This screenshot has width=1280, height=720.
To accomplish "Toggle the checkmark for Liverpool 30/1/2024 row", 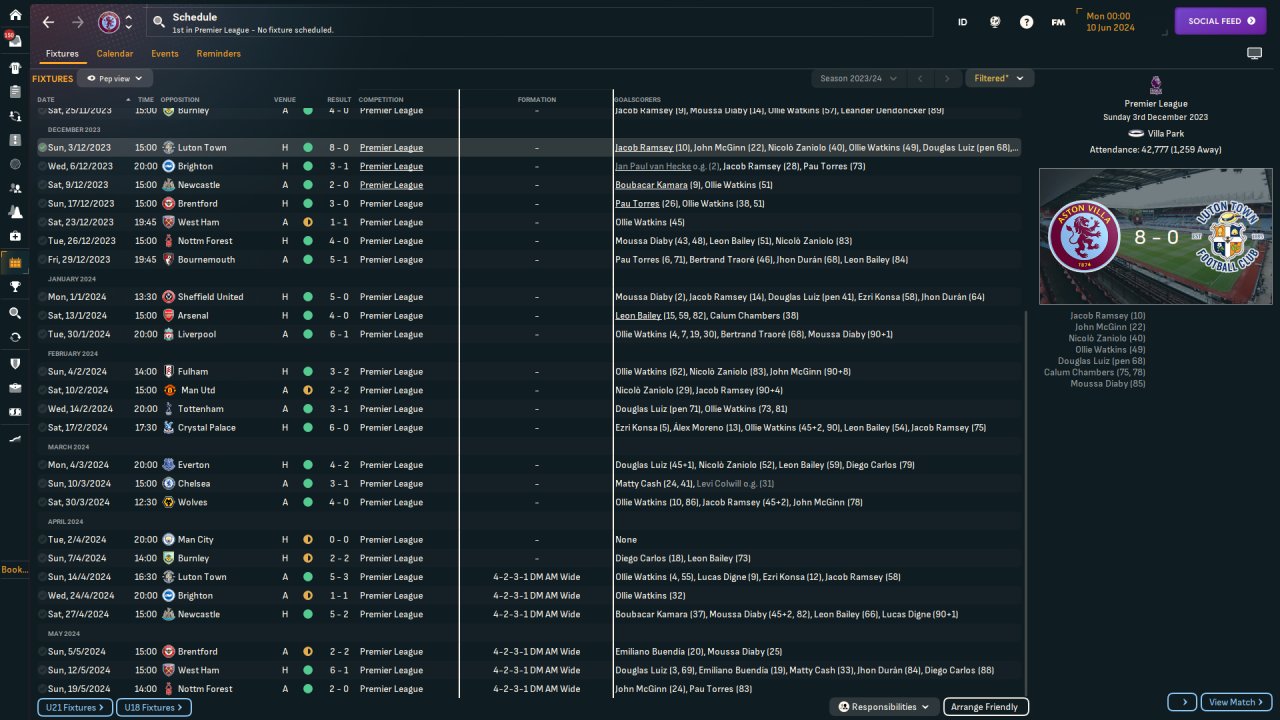I will (42, 334).
